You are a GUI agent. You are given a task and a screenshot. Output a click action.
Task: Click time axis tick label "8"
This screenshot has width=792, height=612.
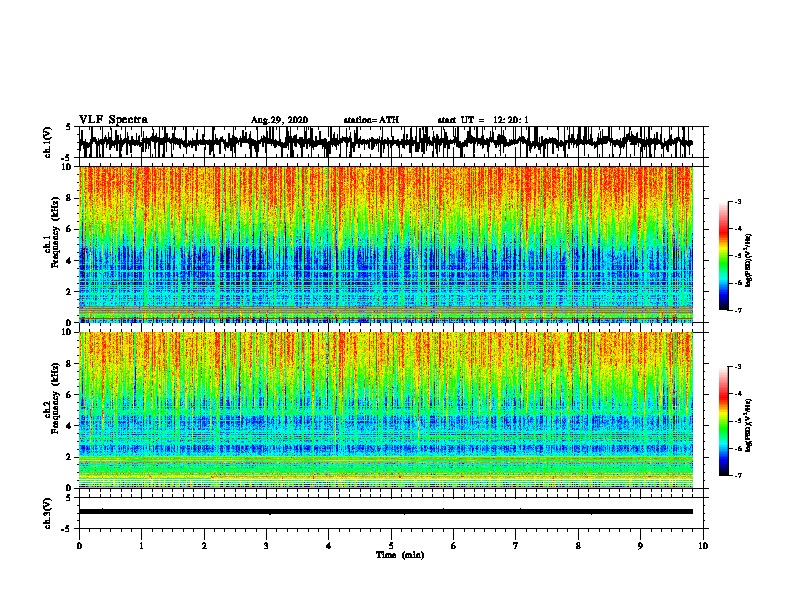[x=578, y=545]
